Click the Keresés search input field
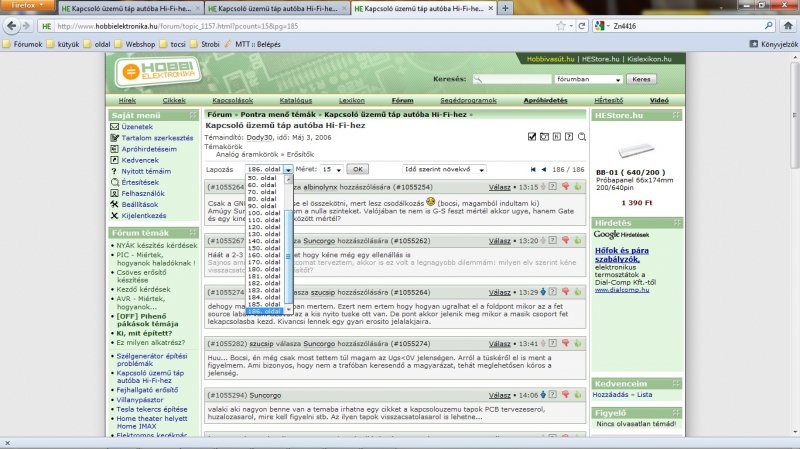 coord(512,80)
